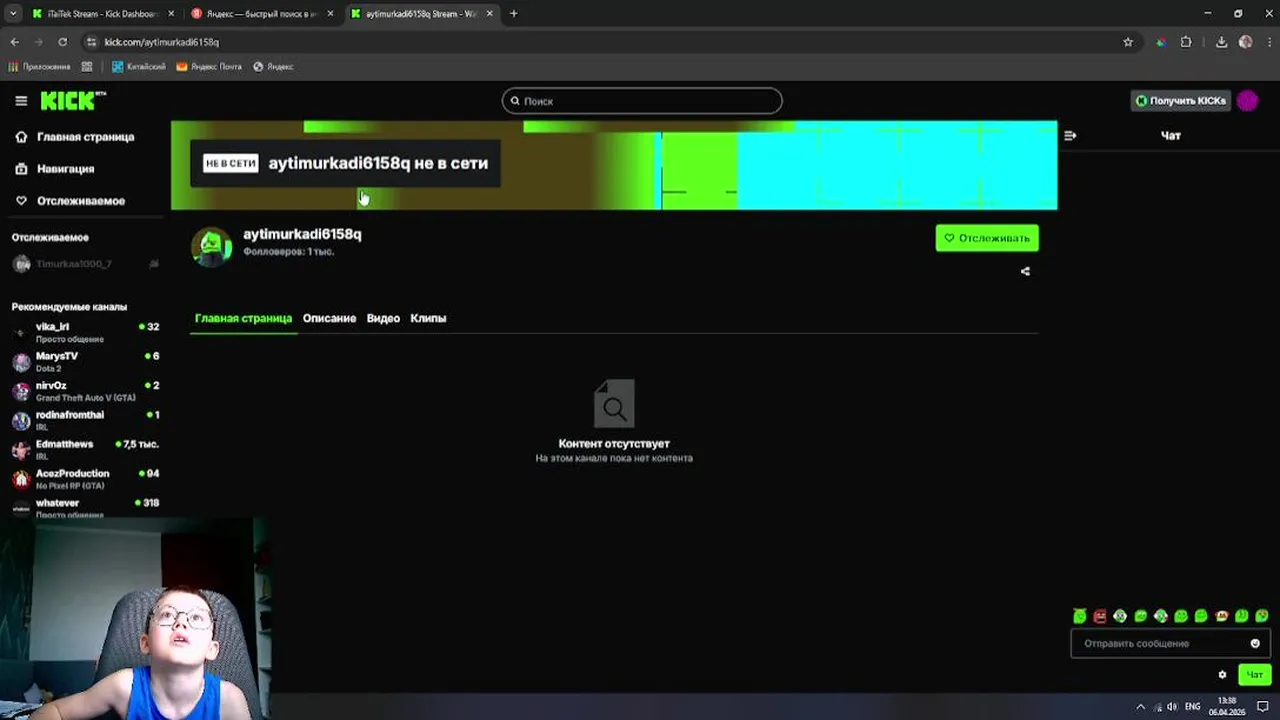The height and width of the screenshot is (720, 1280).
Task: Select the red angry face emote
Action: coord(1100,616)
